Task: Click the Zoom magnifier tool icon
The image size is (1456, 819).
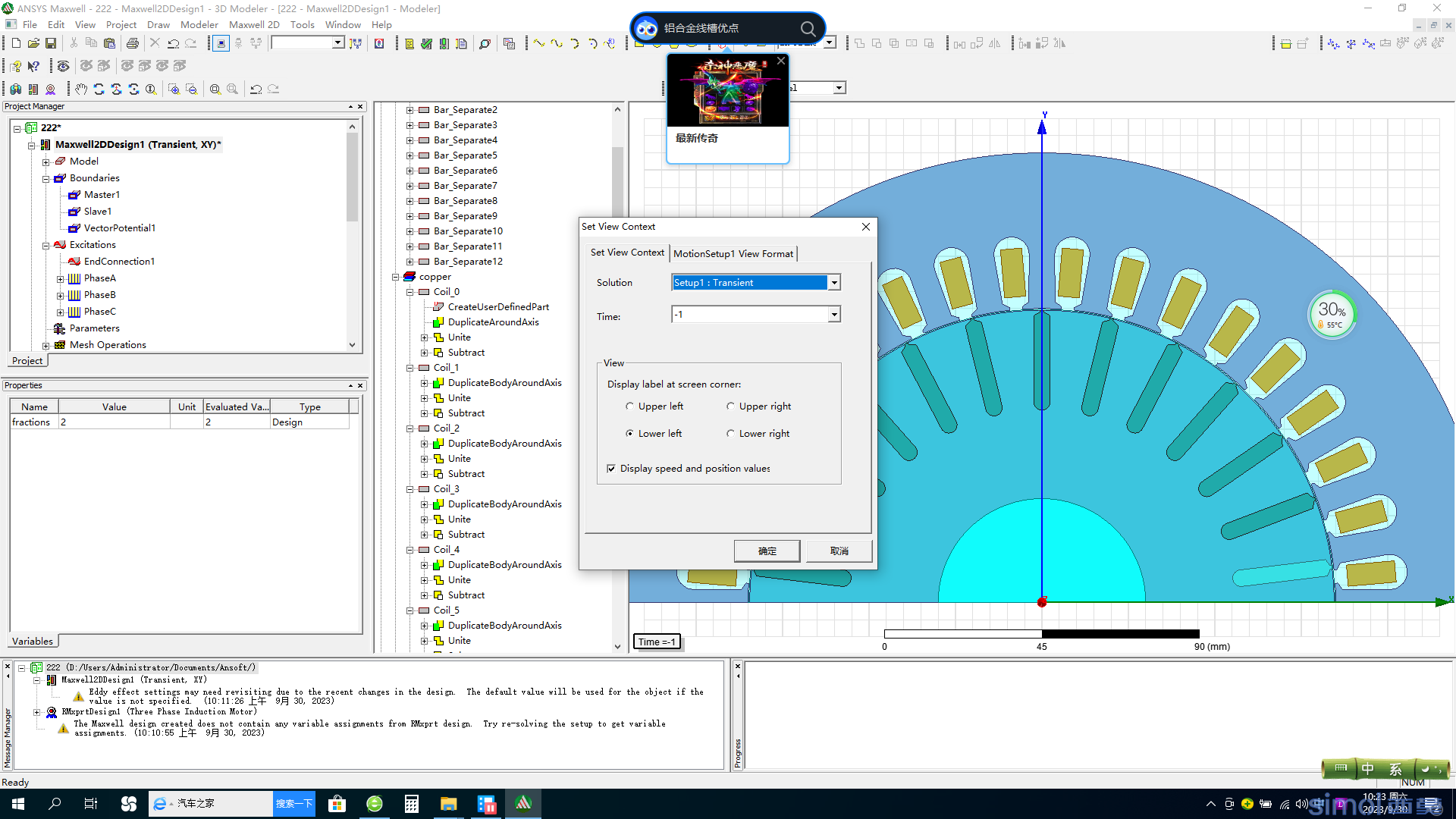Action: [151, 89]
